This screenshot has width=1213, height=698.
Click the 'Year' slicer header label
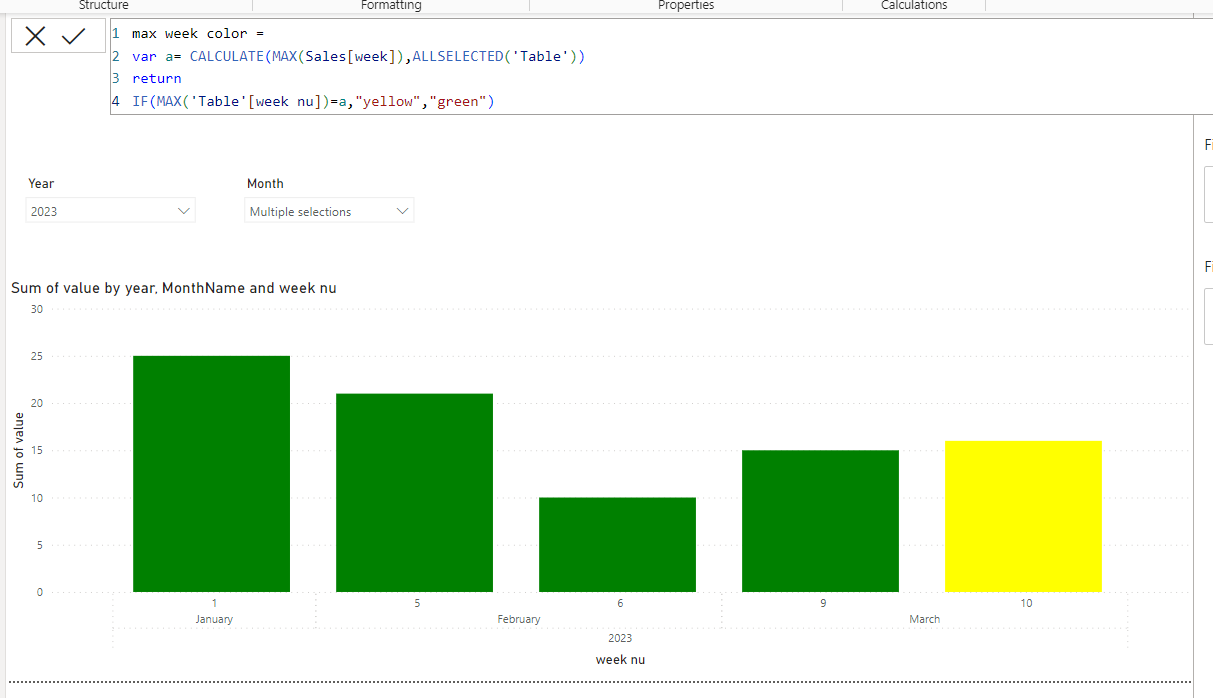click(x=41, y=183)
